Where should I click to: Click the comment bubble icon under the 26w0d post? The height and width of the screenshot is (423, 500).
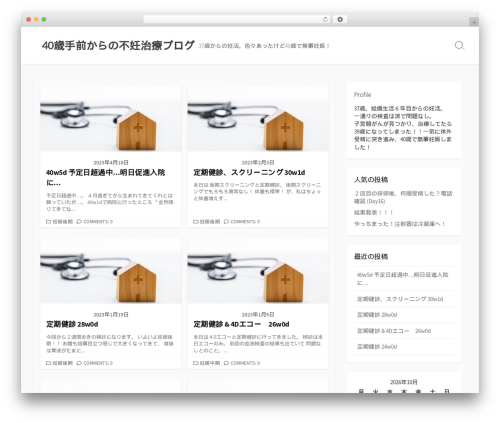point(226,363)
